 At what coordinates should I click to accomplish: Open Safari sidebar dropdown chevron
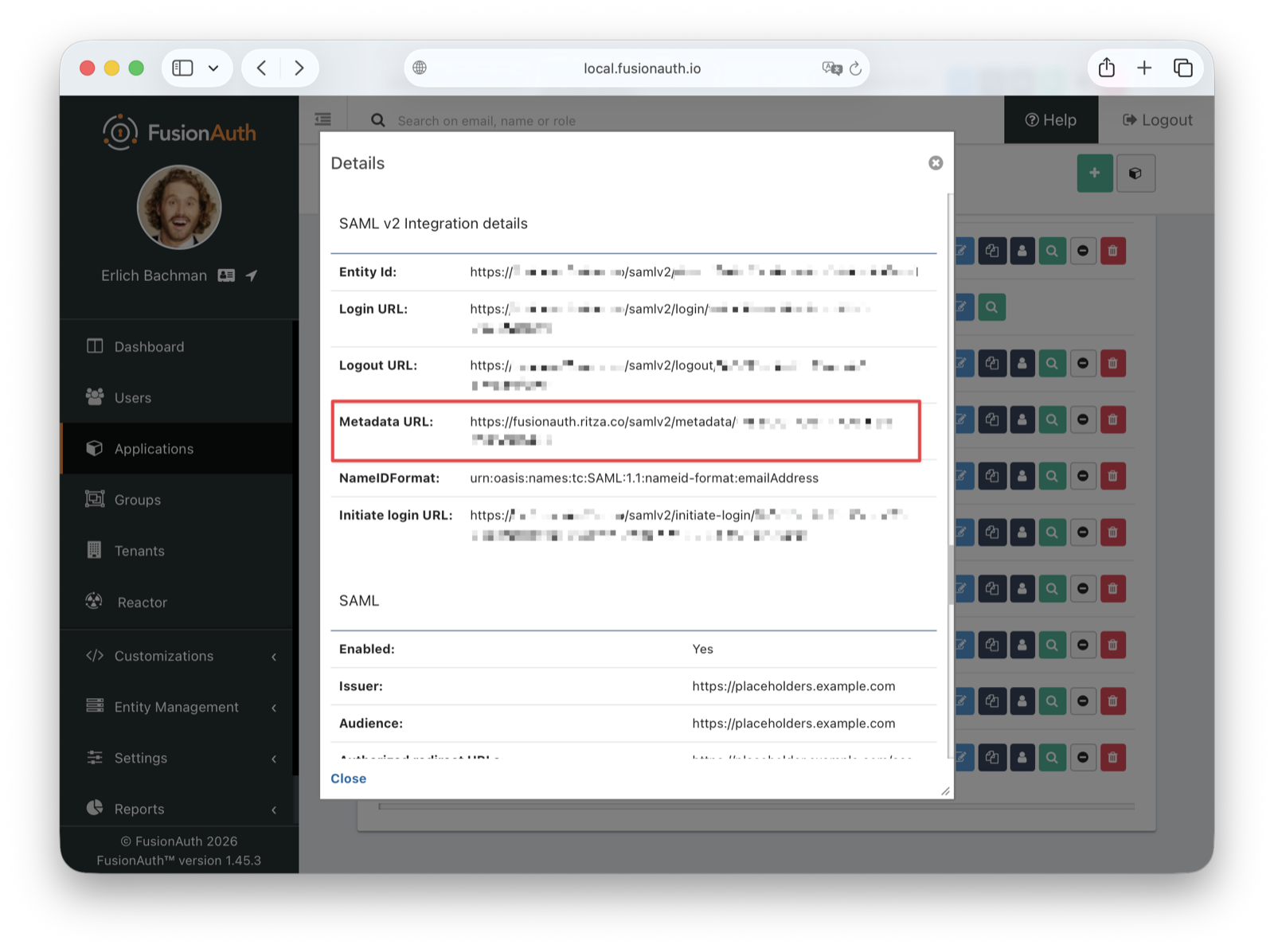pyautogui.click(x=213, y=68)
